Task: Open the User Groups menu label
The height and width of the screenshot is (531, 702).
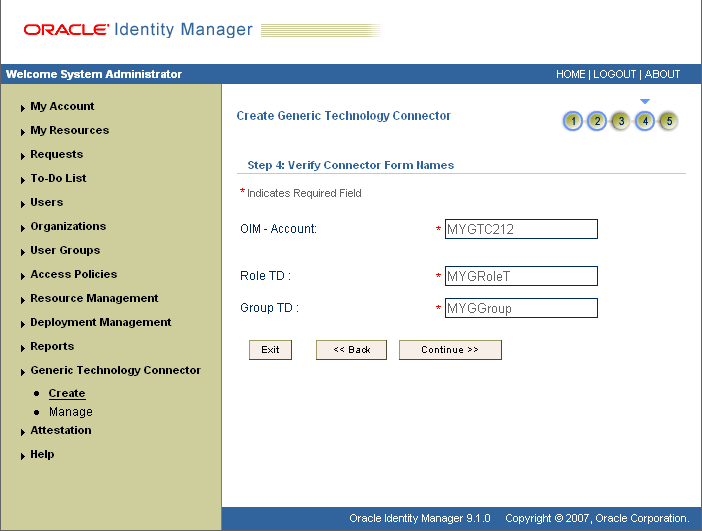Action: (x=65, y=250)
